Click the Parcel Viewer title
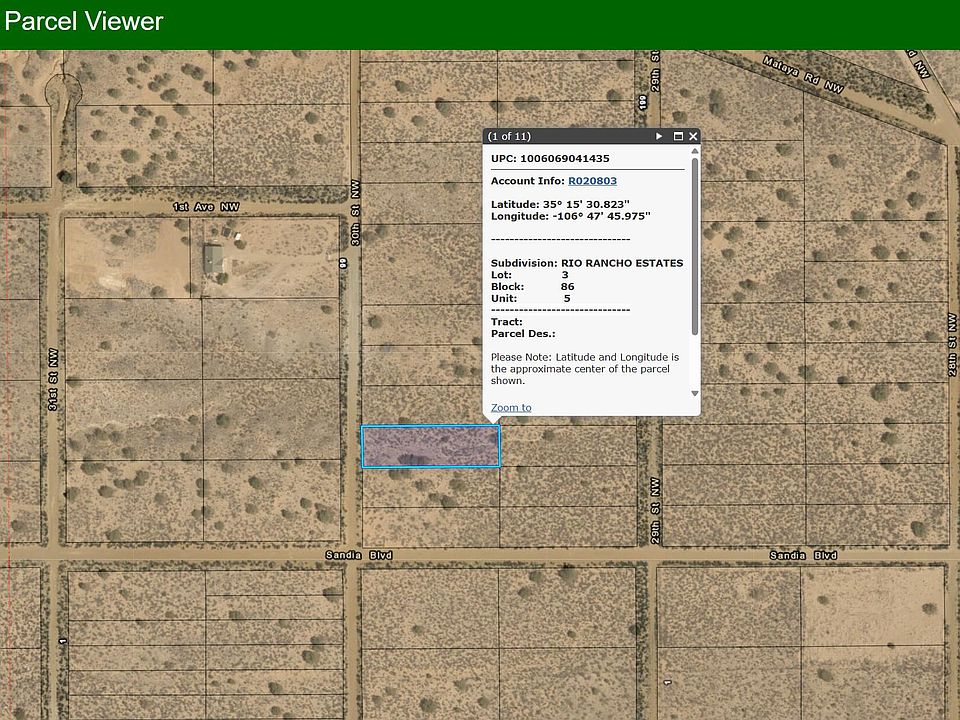The height and width of the screenshot is (720, 960). pos(84,21)
